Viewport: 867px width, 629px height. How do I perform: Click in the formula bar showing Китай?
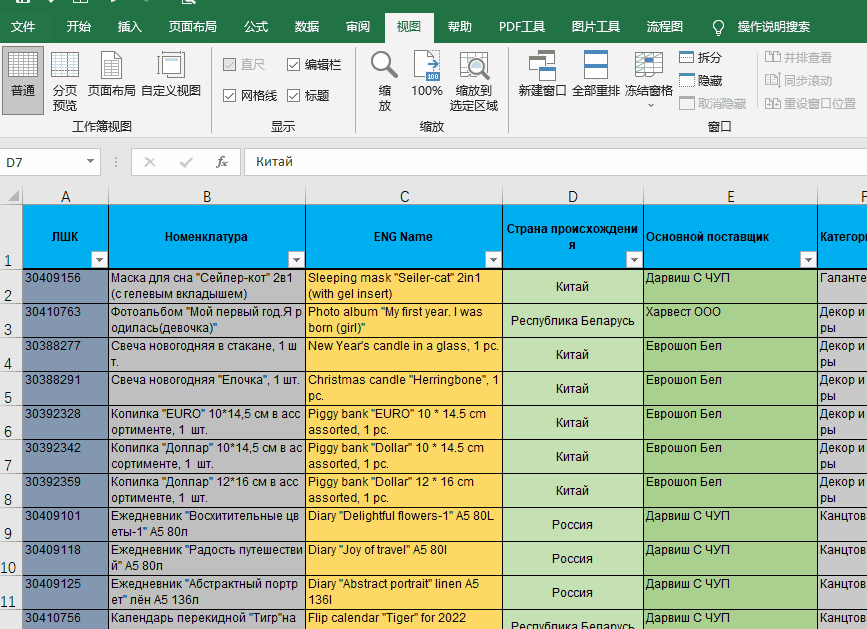[x=550, y=161]
